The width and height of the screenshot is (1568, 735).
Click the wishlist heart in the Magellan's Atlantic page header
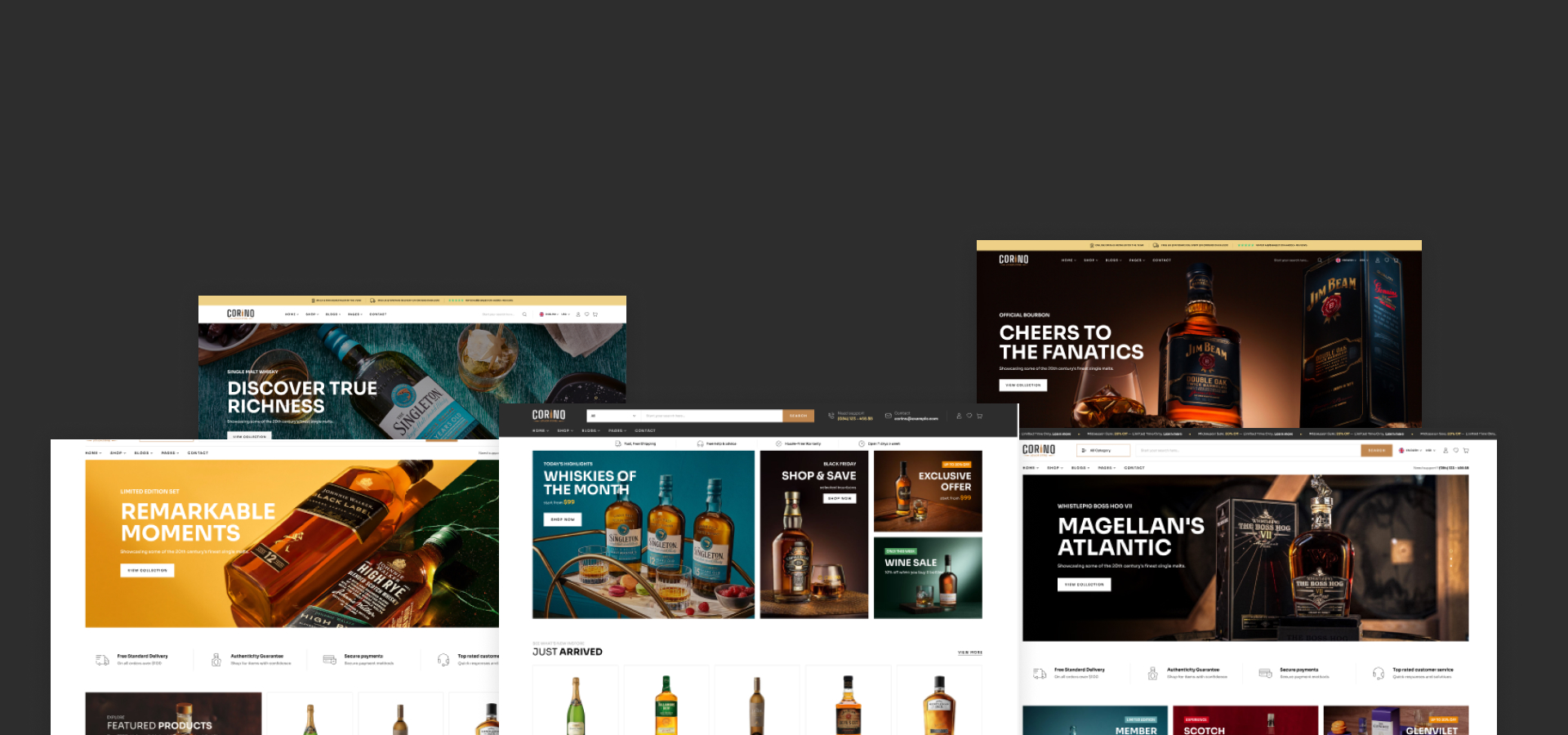[x=1455, y=450]
